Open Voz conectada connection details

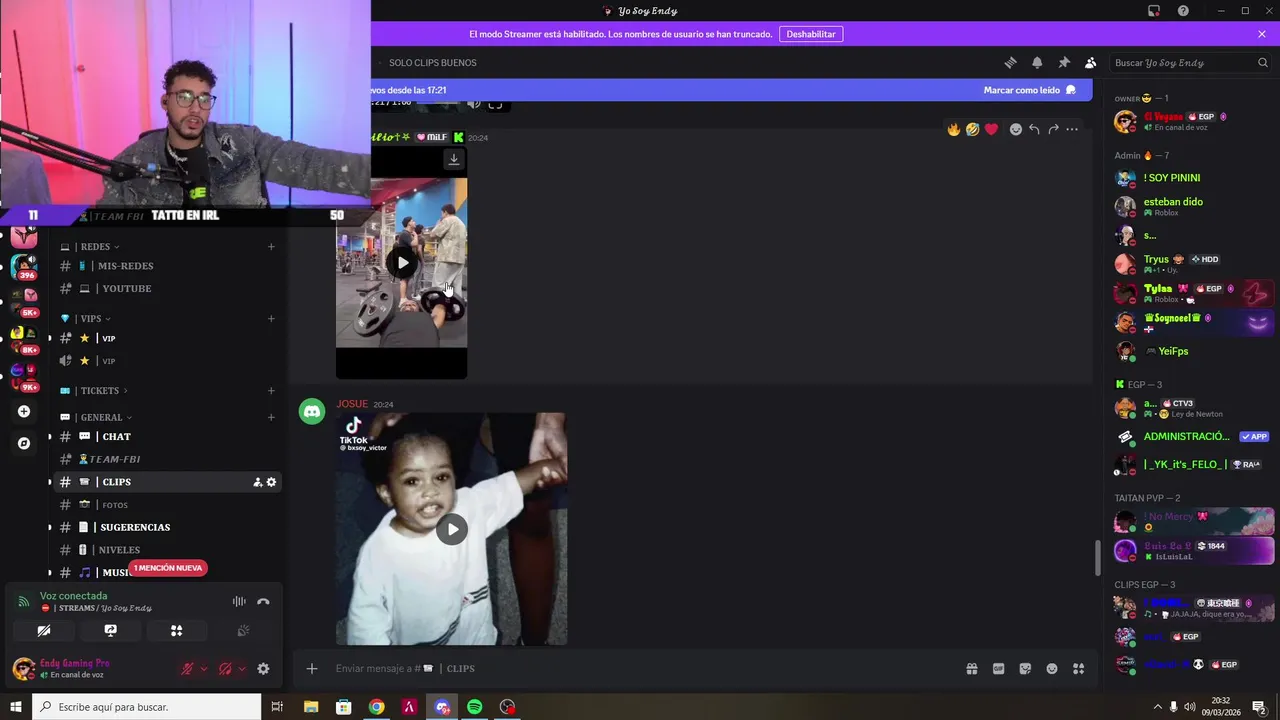pyautogui.click(x=74, y=596)
